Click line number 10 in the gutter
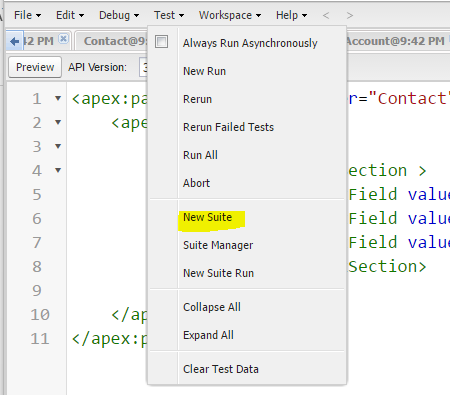Viewport: 450px width, 395px height. (x=40, y=314)
